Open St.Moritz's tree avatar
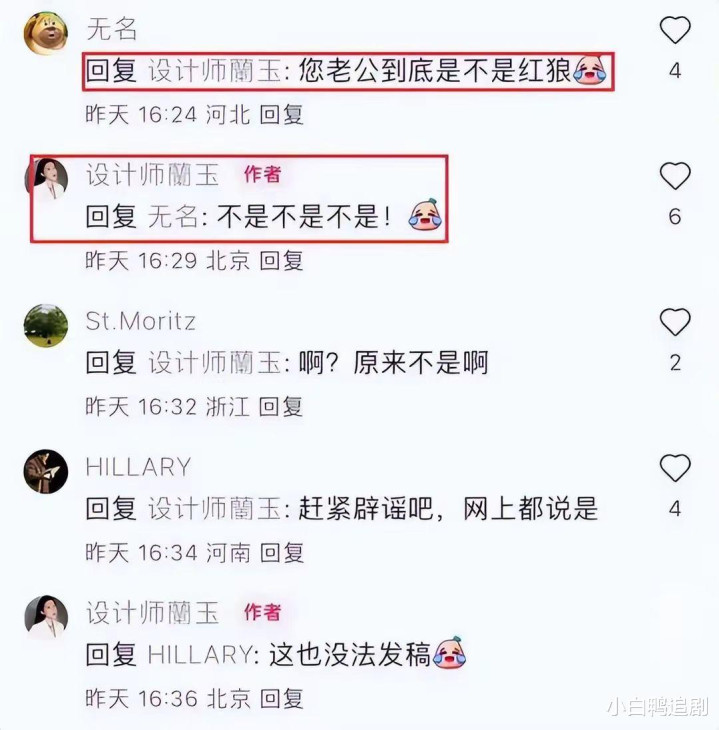 [x=46, y=325]
